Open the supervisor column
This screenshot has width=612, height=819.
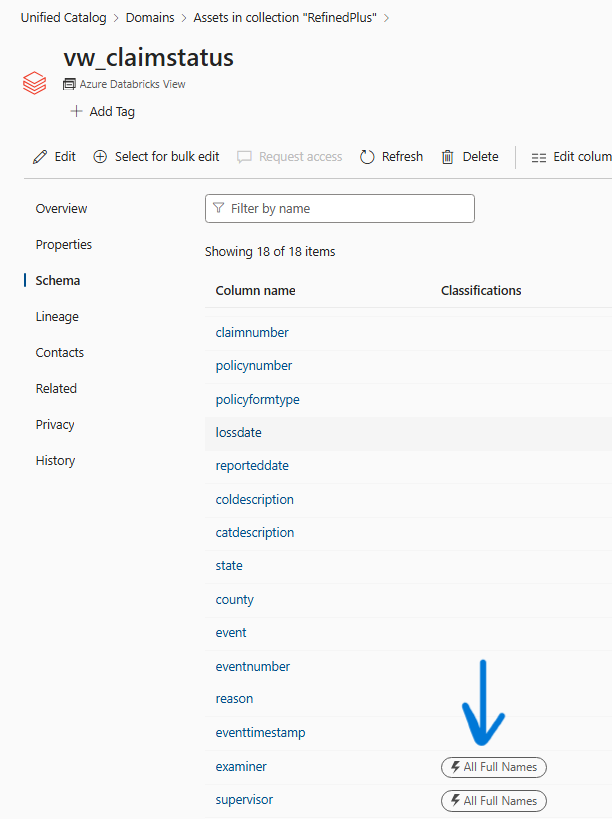click(x=244, y=800)
